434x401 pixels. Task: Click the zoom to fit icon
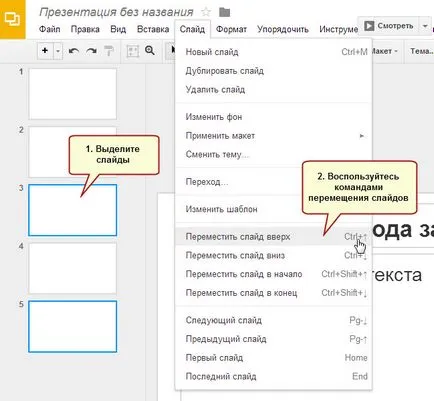click(x=132, y=51)
